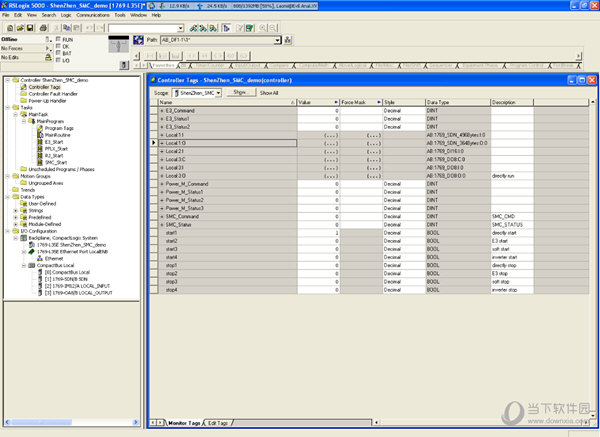Expand the E3_Command tag row
The height and width of the screenshot is (437, 600).
click(x=162, y=111)
